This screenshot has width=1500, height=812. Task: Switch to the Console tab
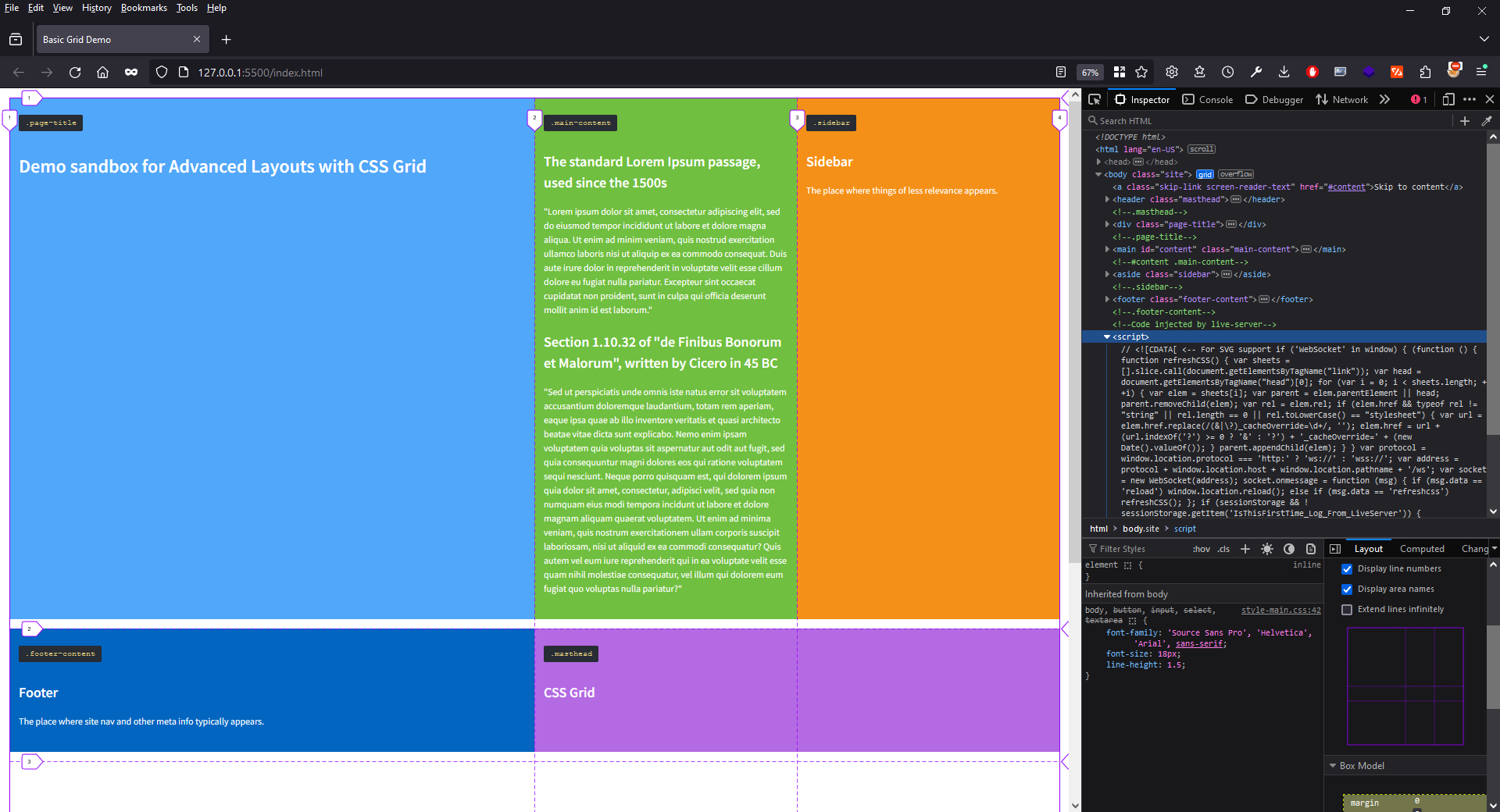pyautogui.click(x=1208, y=99)
